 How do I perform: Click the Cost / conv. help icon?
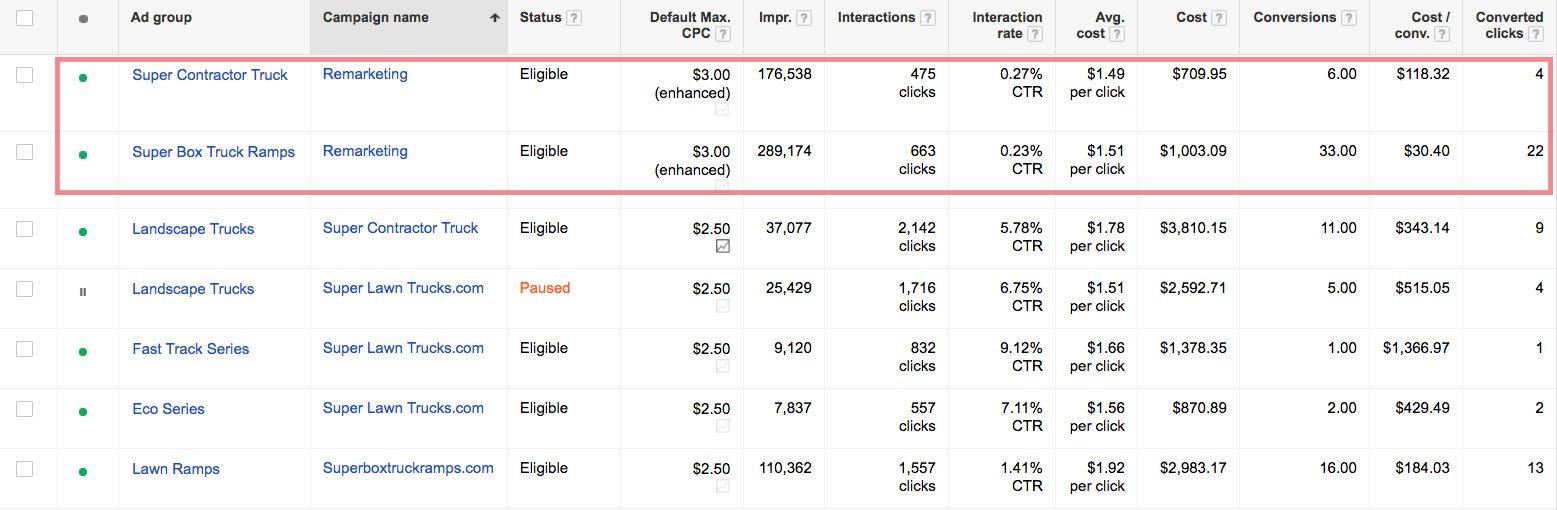(1442, 34)
